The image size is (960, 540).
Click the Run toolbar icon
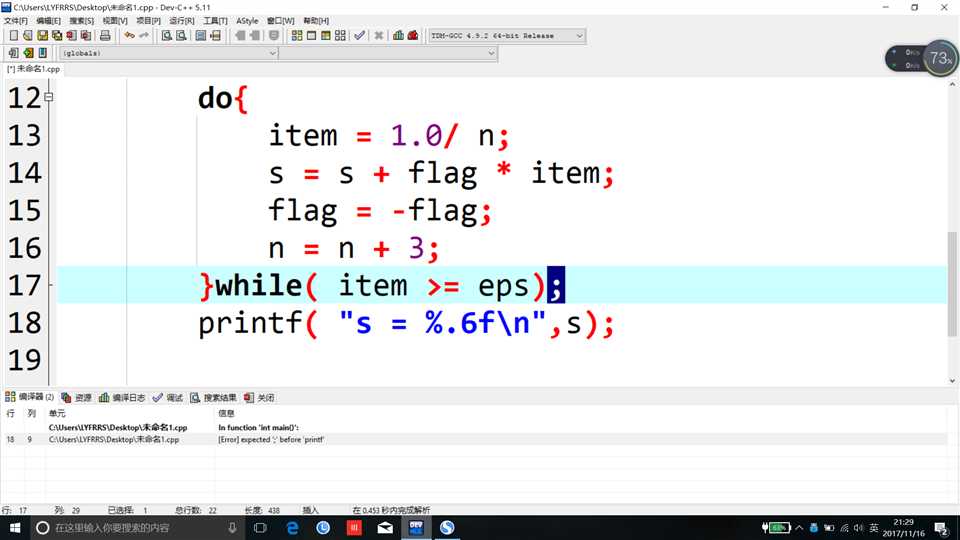pos(312,36)
